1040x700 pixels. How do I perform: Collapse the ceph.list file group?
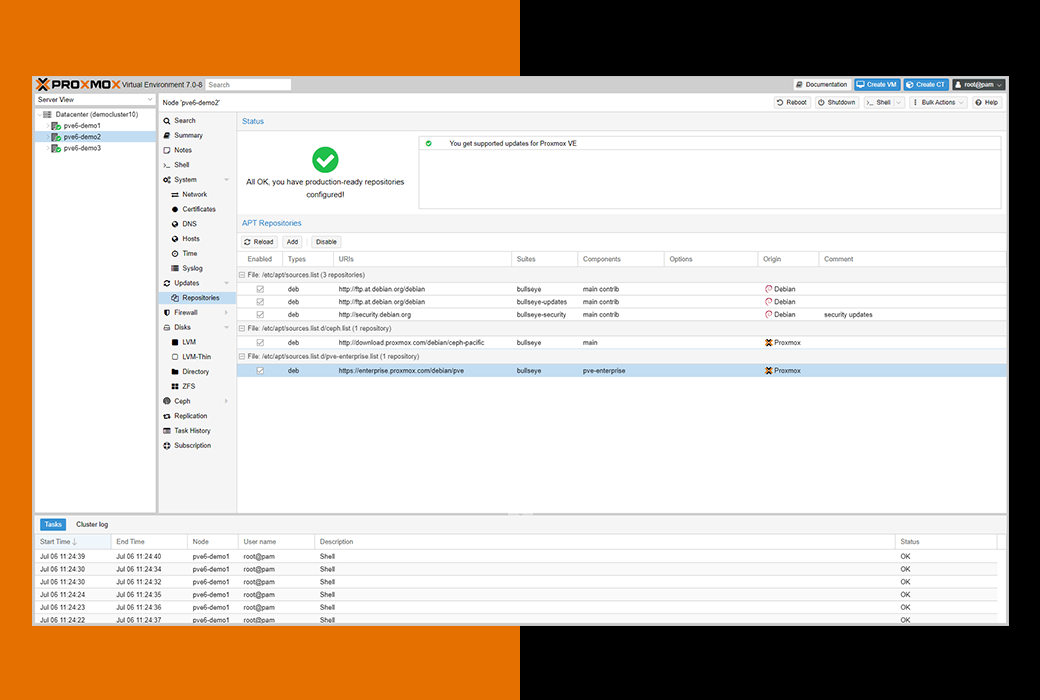(242, 328)
